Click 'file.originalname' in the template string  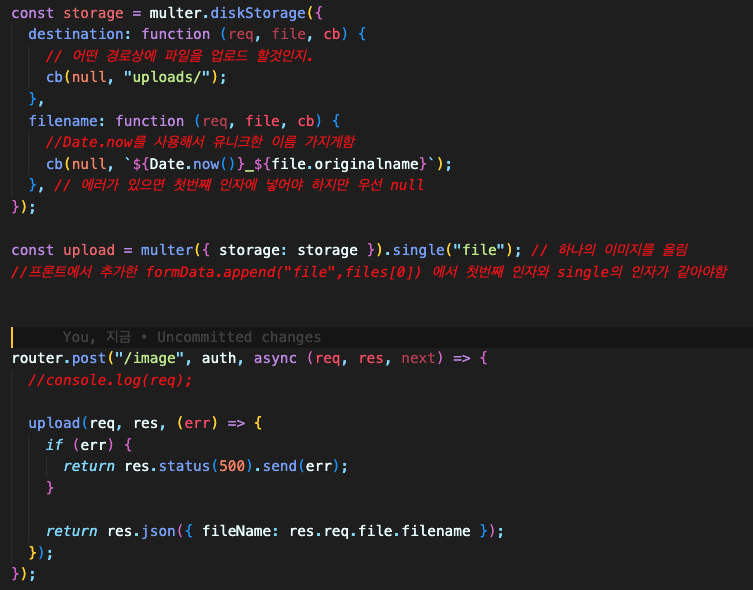[345, 164]
